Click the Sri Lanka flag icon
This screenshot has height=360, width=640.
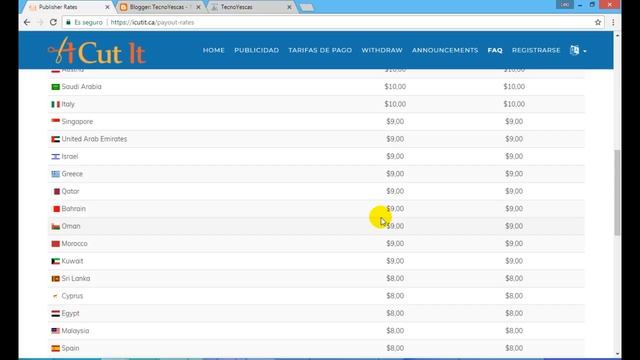pyautogui.click(x=56, y=279)
